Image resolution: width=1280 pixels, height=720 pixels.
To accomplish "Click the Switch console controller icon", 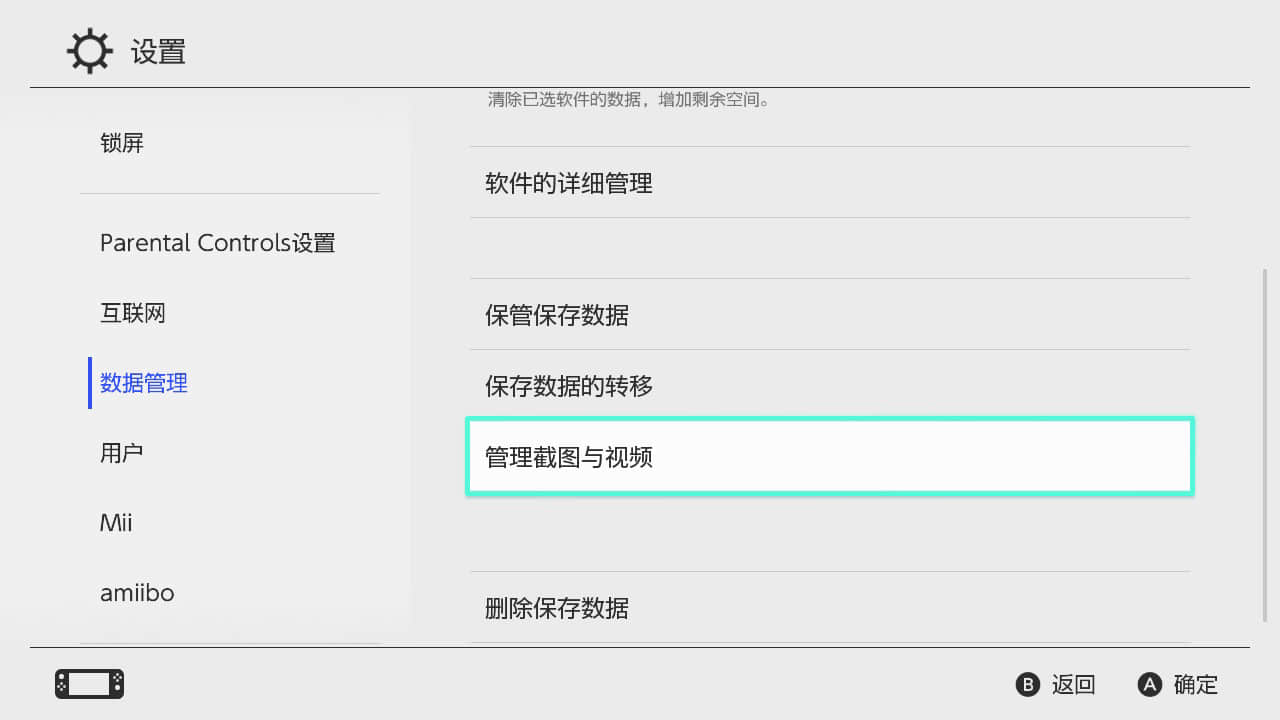I will (x=89, y=684).
